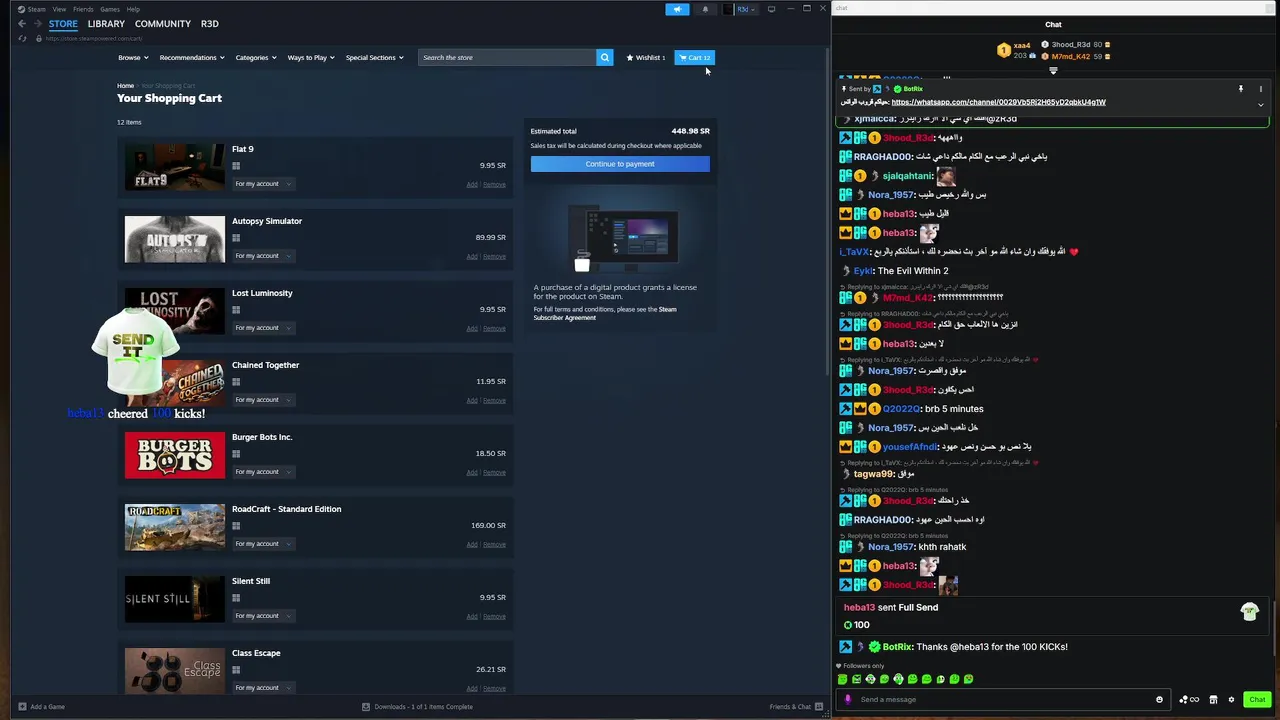Click the BotRix verified badge in pinned message
The width and height of the screenshot is (1280, 720).
897,89
